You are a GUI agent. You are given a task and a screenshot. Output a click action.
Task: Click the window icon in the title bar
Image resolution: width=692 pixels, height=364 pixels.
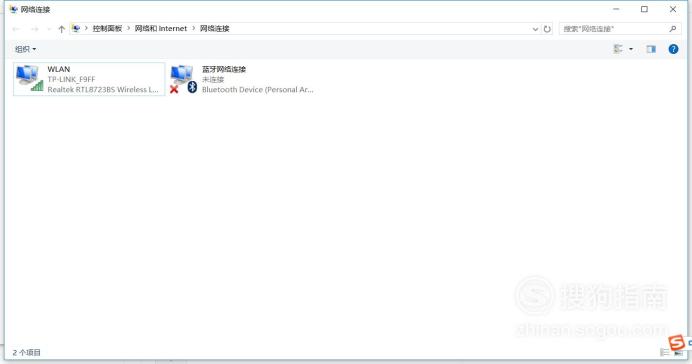(x=13, y=9)
